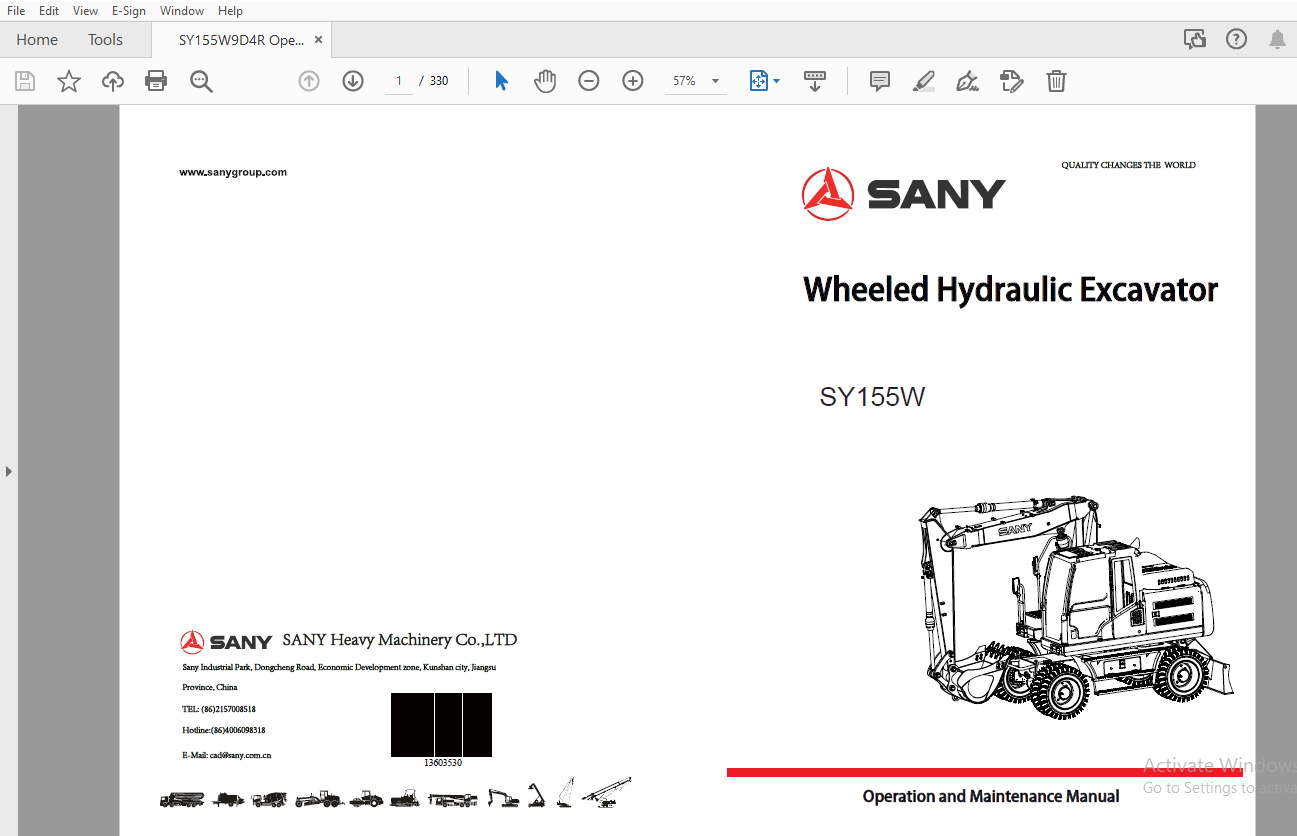Image resolution: width=1297 pixels, height=836 pixels.
Task: Click the page number input field
Action: [x=399, y=81]
